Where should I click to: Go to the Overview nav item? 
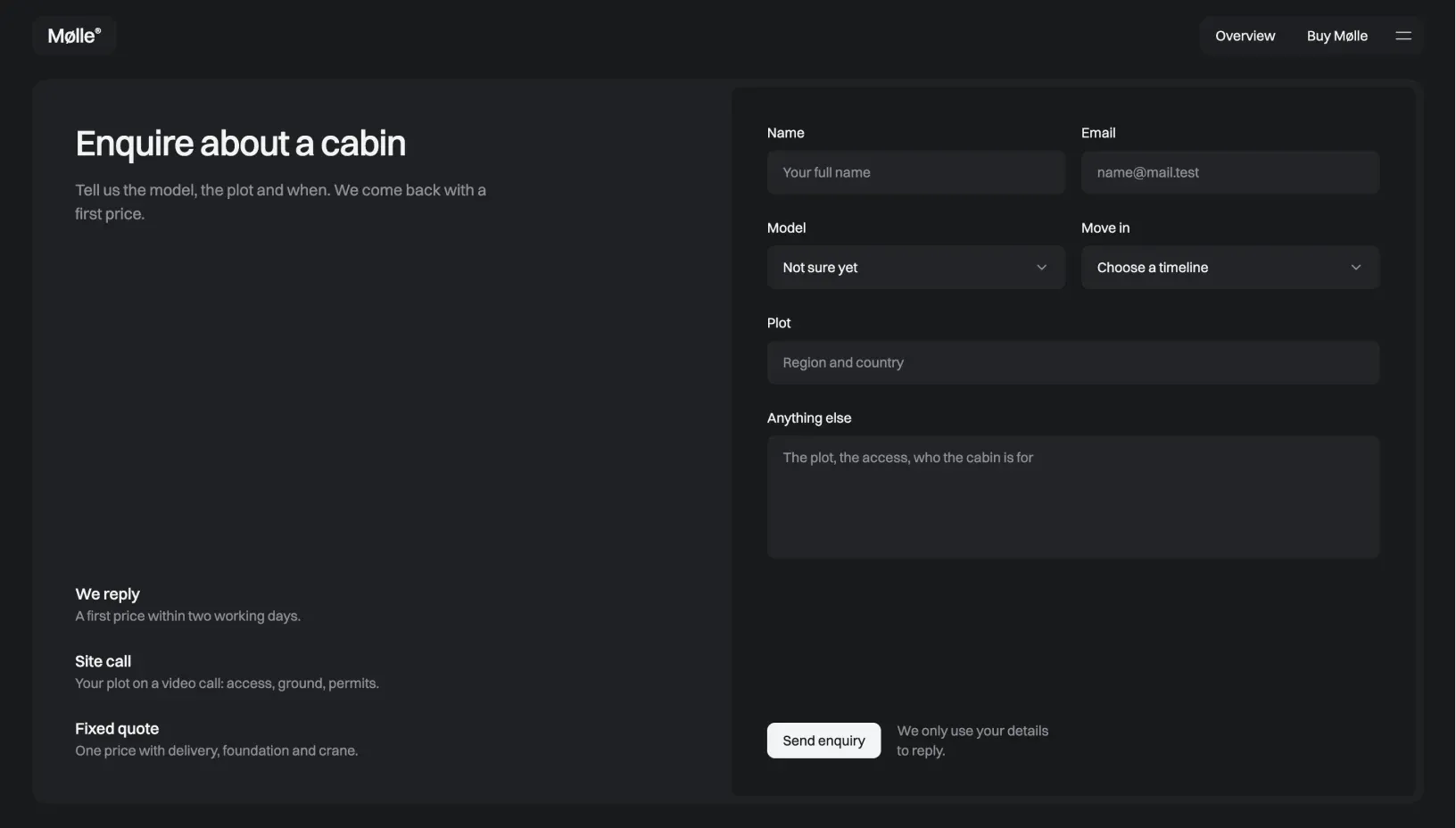point(1245,36)
